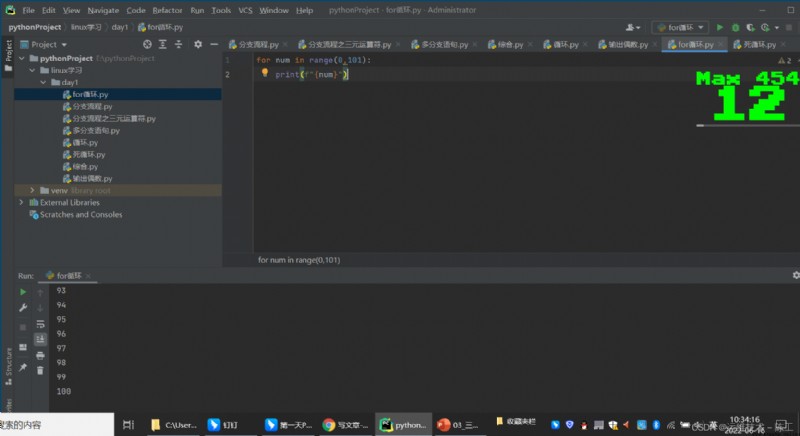Open the Structure vertical side tab
This screenshot has width=800, height=436.
coord(8,366)
